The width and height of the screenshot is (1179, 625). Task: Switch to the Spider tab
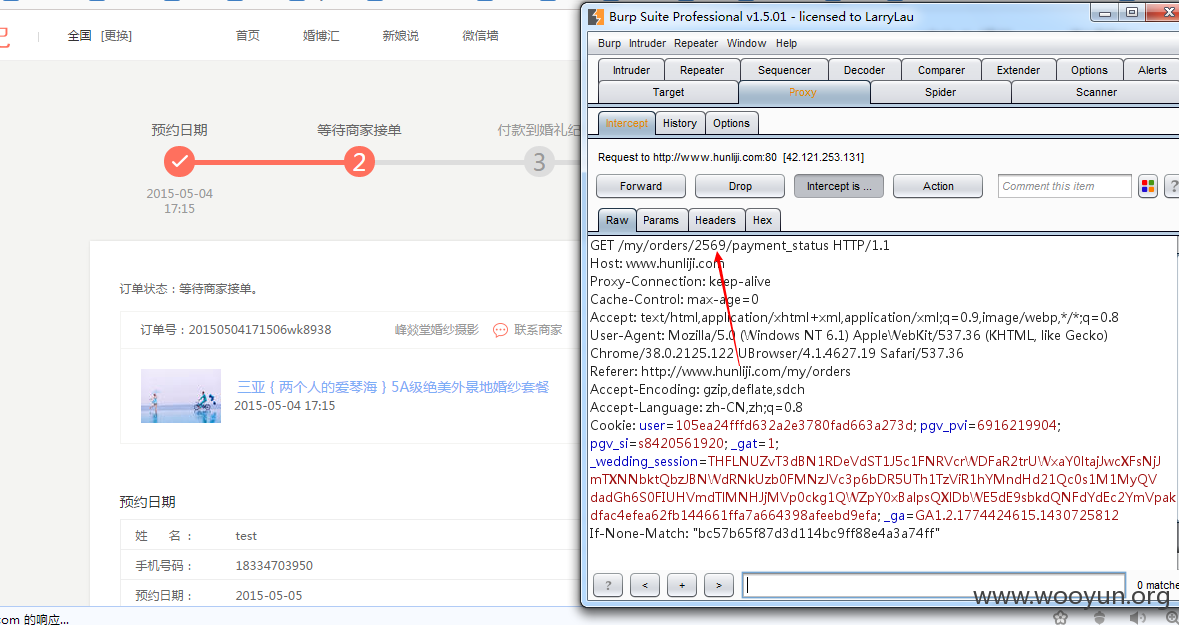pyautogui.click(x=941, y=92)
